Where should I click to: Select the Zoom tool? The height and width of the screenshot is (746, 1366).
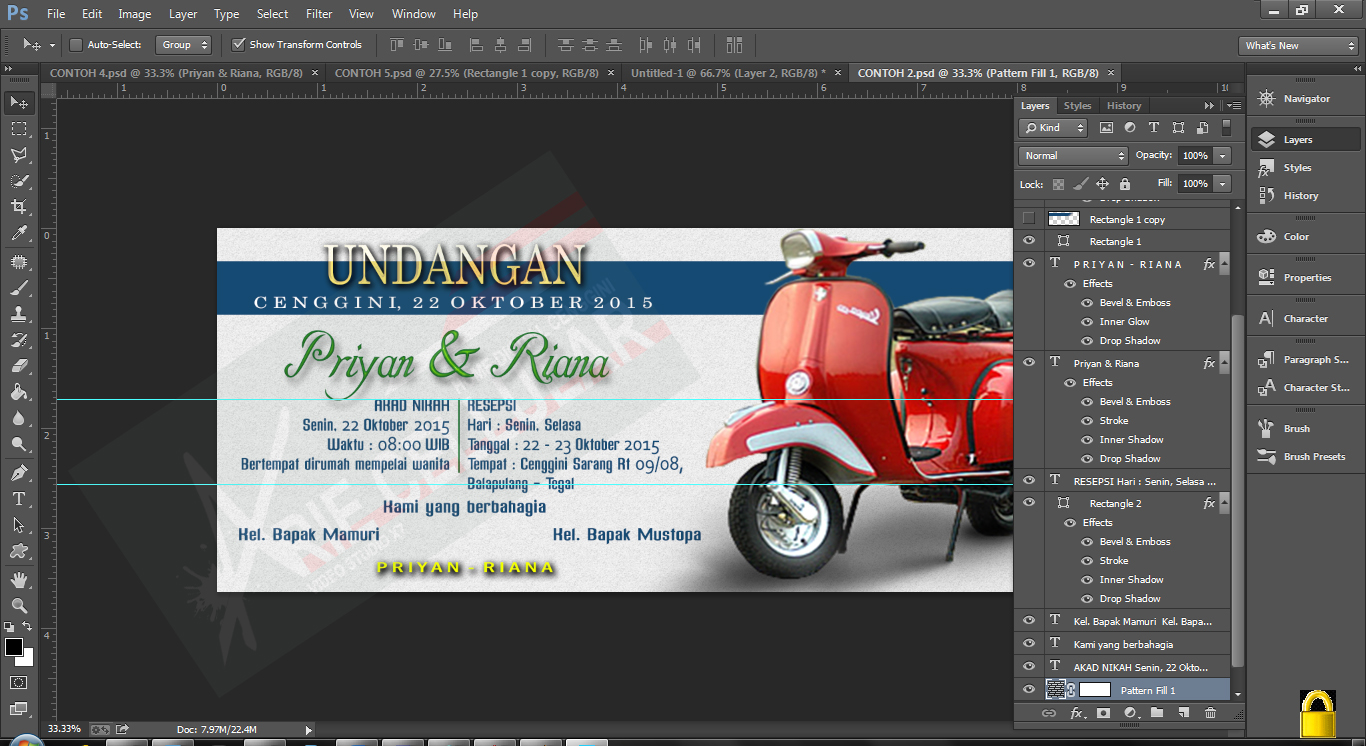click(19, 606)
